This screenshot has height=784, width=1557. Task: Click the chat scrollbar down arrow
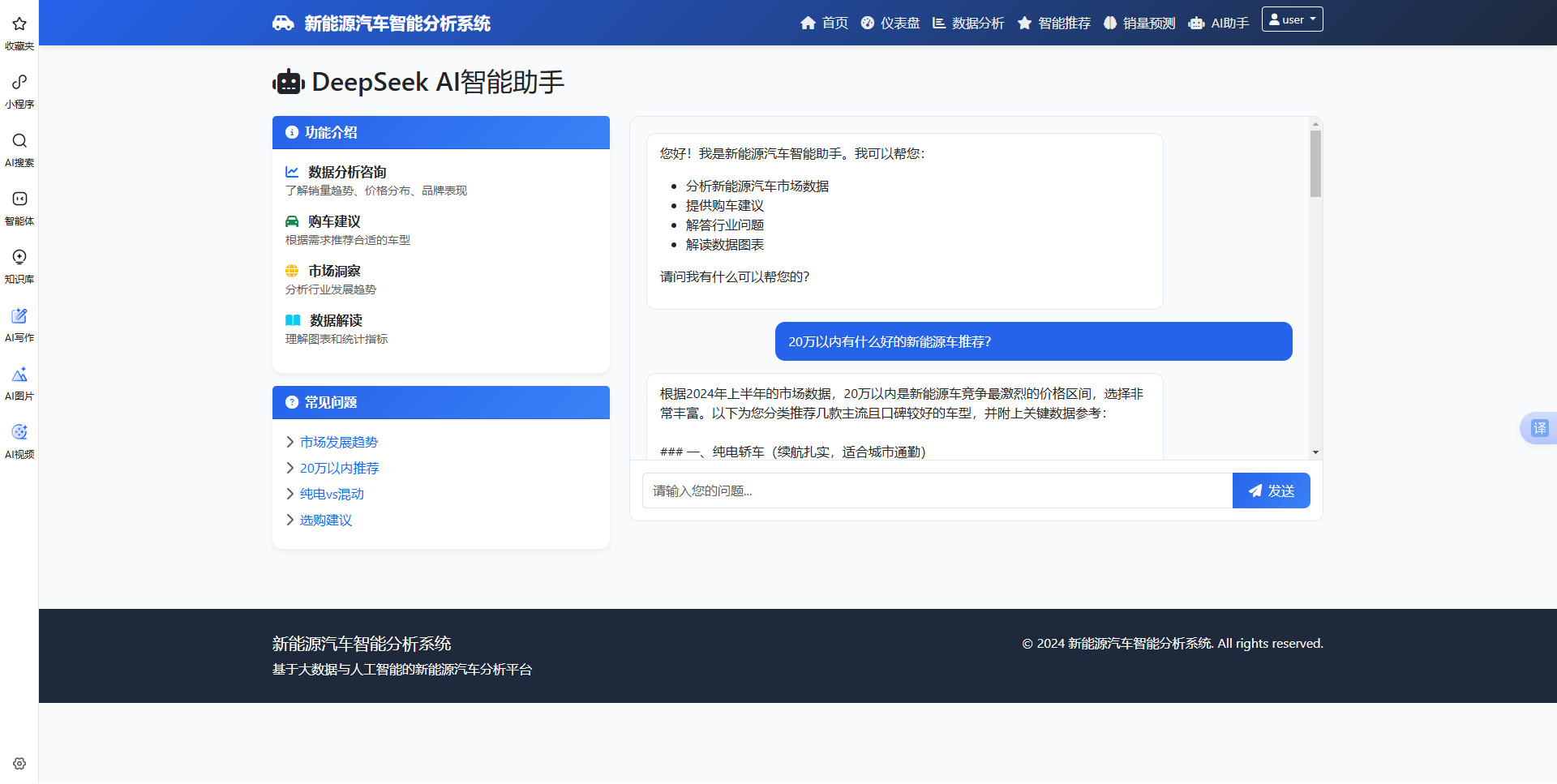tap(1315, 452)
